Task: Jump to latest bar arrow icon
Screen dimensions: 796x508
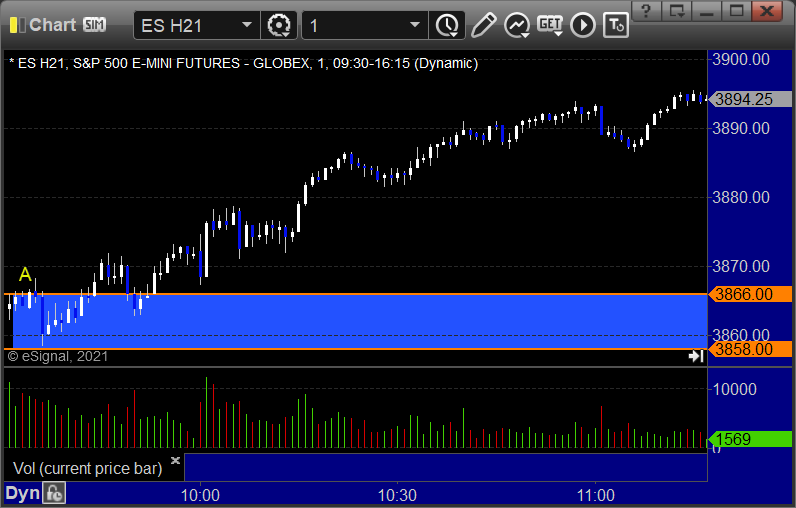Action: pyautogui.click(x=696, y=356)
